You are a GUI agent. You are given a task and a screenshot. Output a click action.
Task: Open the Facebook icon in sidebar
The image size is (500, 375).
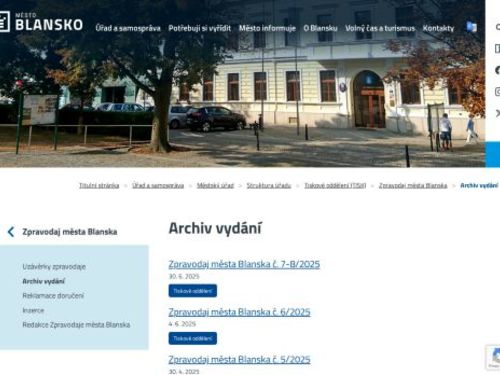(x=498, y=70)
